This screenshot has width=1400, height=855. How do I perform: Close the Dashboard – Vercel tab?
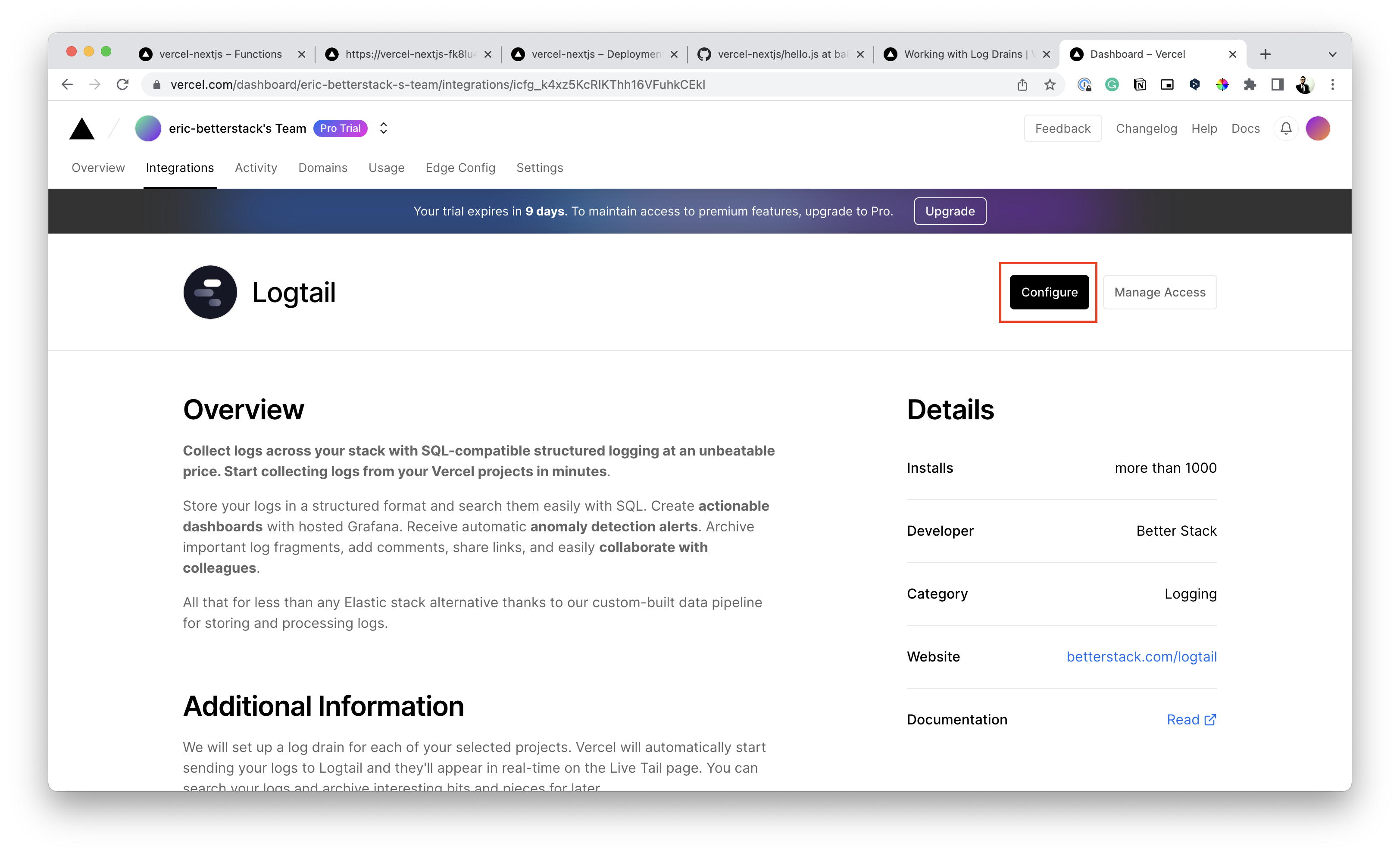tap(1232, 55)
